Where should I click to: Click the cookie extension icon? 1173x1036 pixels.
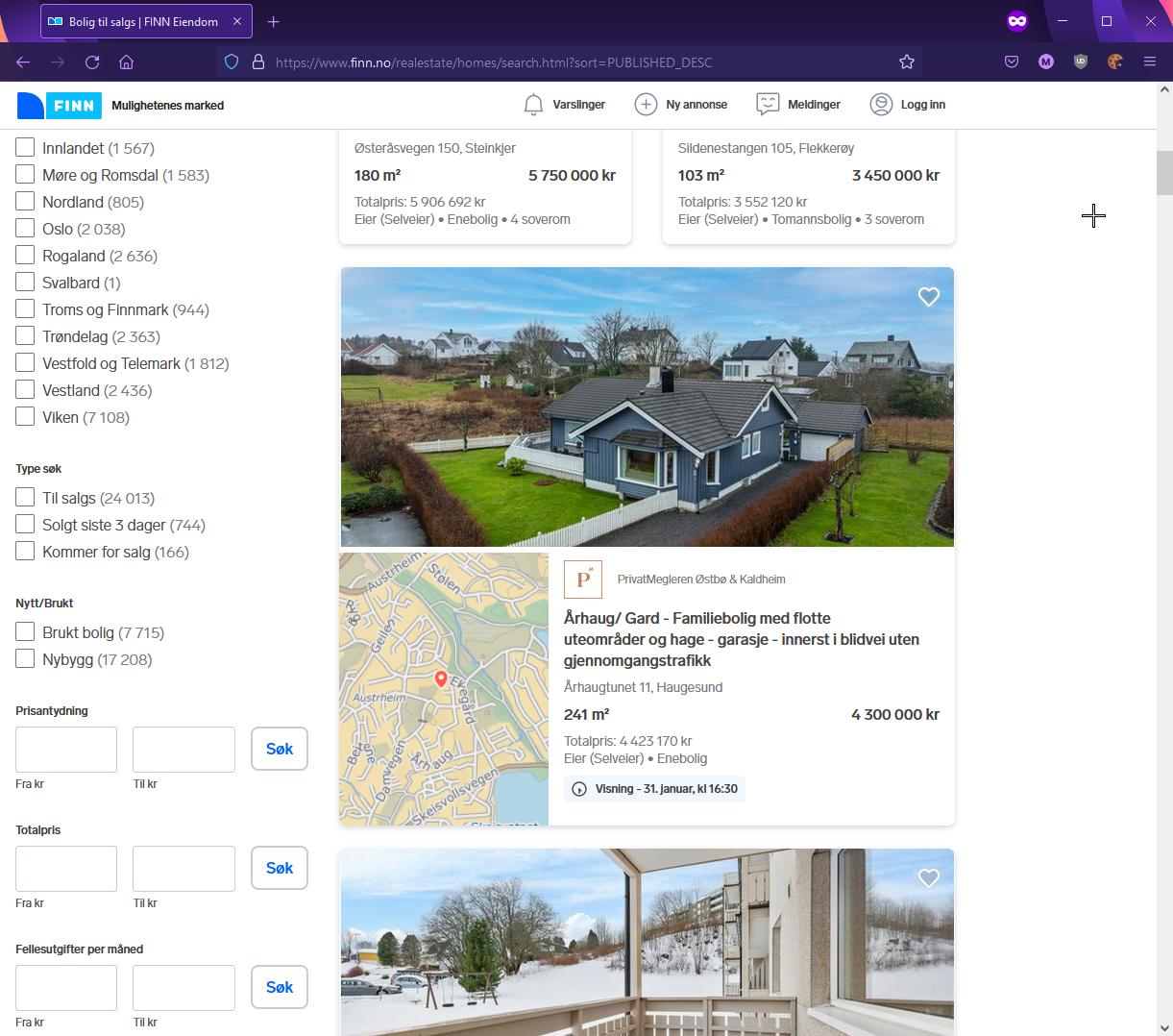pos(1115,62)
